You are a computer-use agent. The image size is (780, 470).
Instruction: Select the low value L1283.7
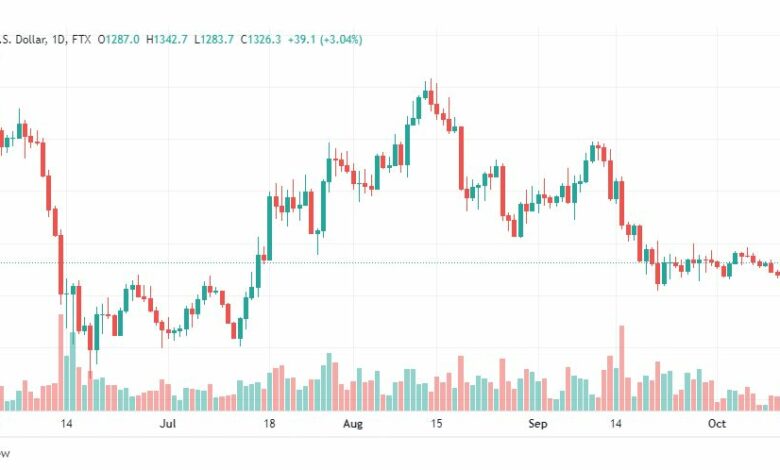pyautogui.click(x=214, y=39)
